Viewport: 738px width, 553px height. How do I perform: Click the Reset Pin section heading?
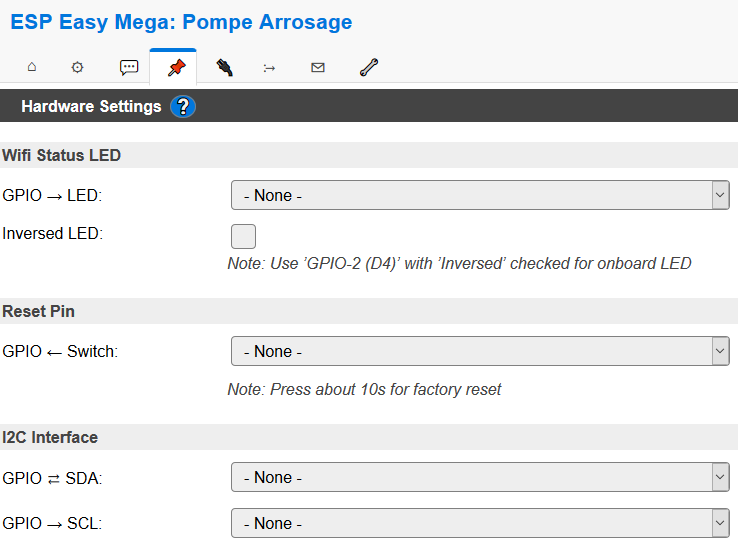[x=38, y=311]
